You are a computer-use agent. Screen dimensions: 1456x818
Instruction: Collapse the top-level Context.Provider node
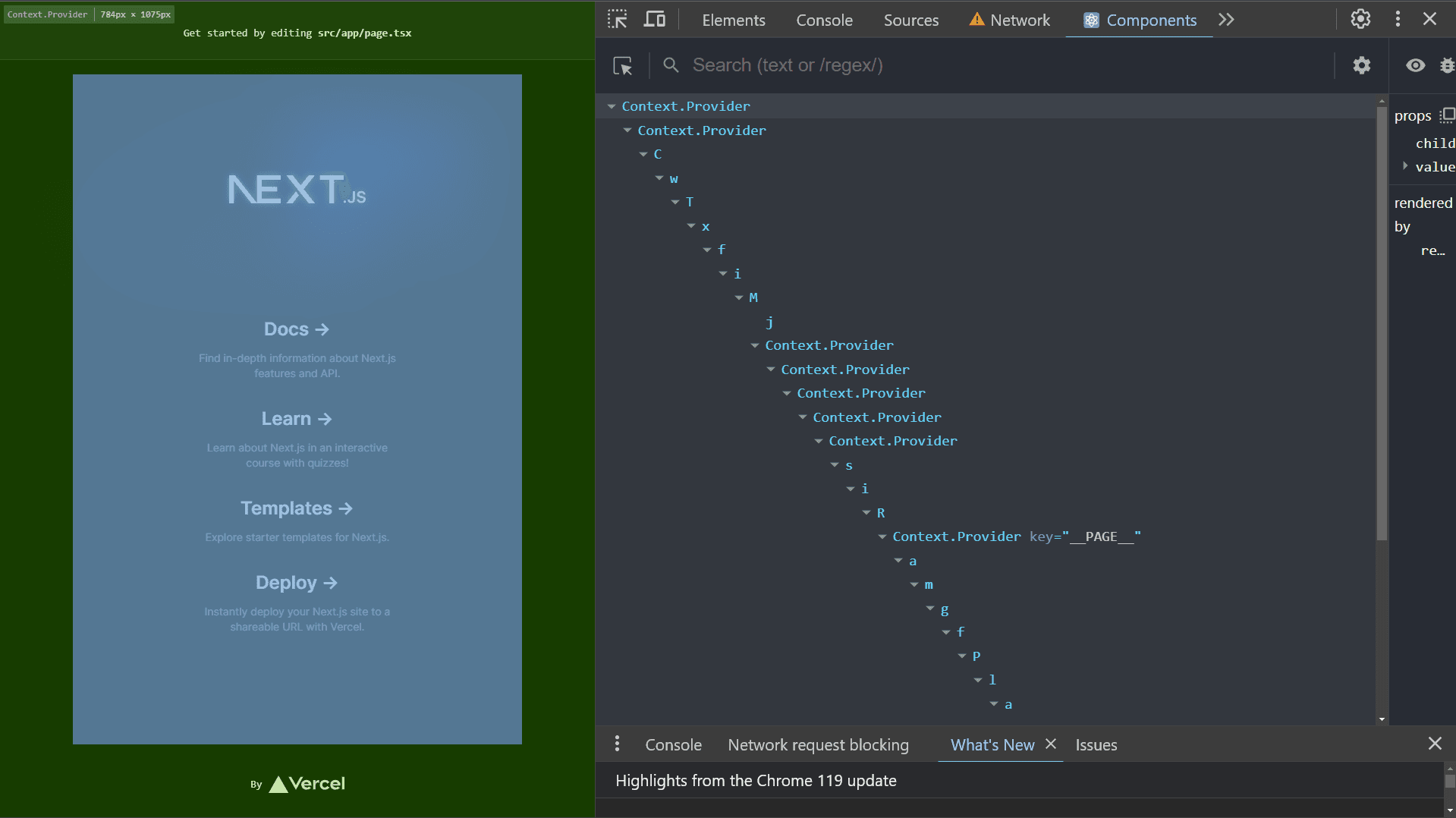(612, 107)
